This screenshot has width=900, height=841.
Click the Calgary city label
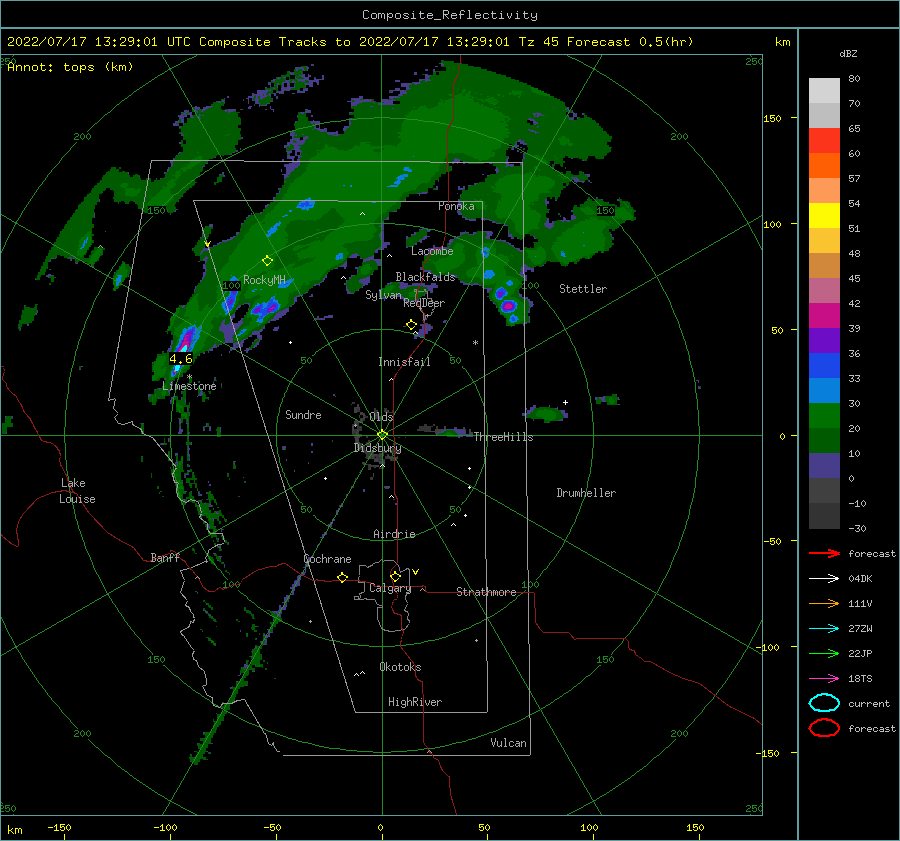click(x=390, y=588)
